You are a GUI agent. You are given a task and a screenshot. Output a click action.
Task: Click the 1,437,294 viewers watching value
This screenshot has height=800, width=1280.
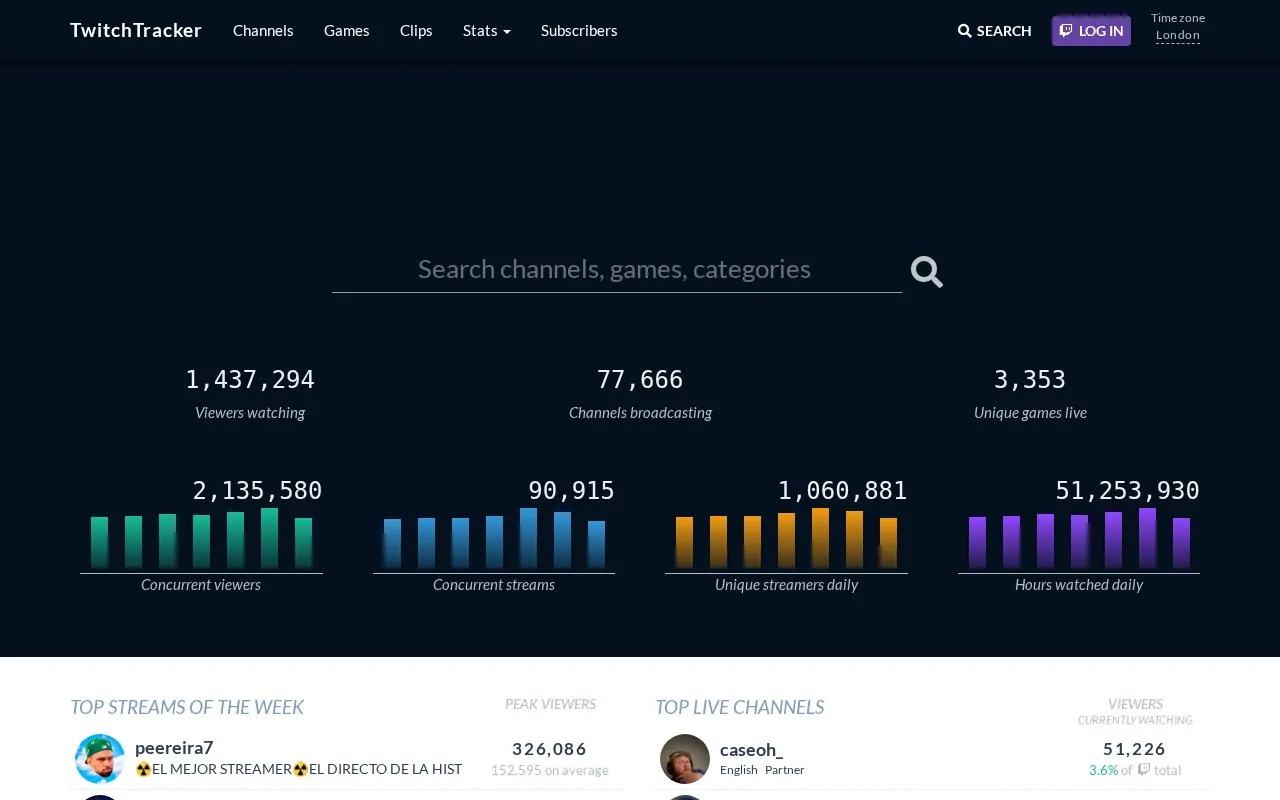point(250,380)
